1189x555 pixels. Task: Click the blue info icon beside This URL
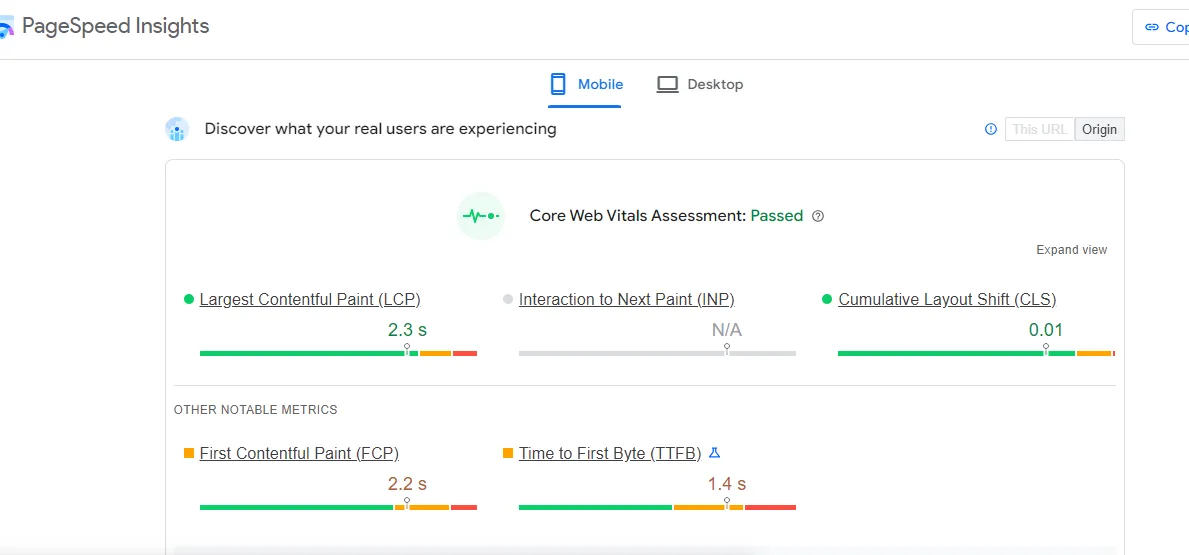click(990, 129)
